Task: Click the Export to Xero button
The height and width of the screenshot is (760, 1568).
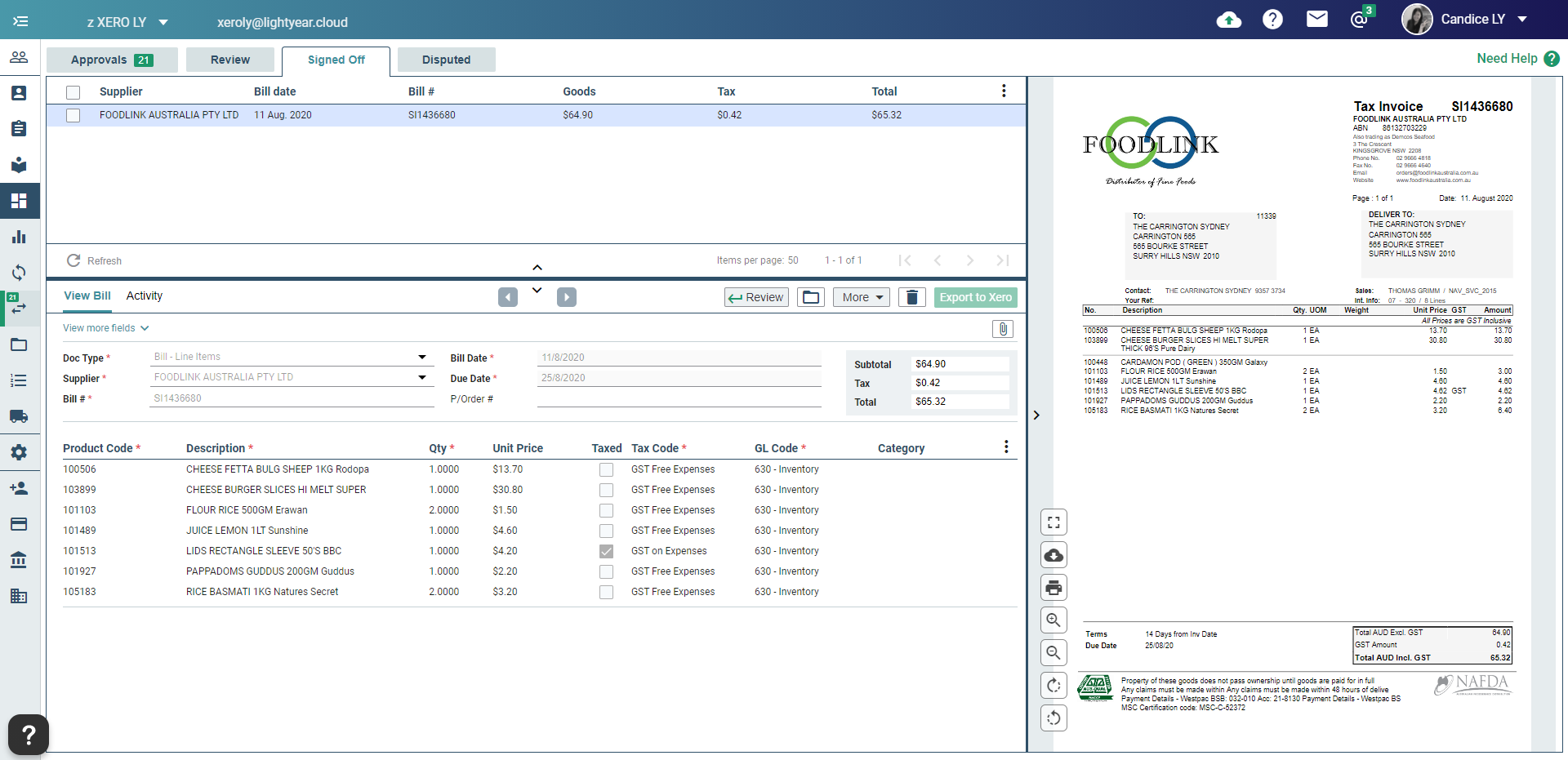Action: point(975,297)
